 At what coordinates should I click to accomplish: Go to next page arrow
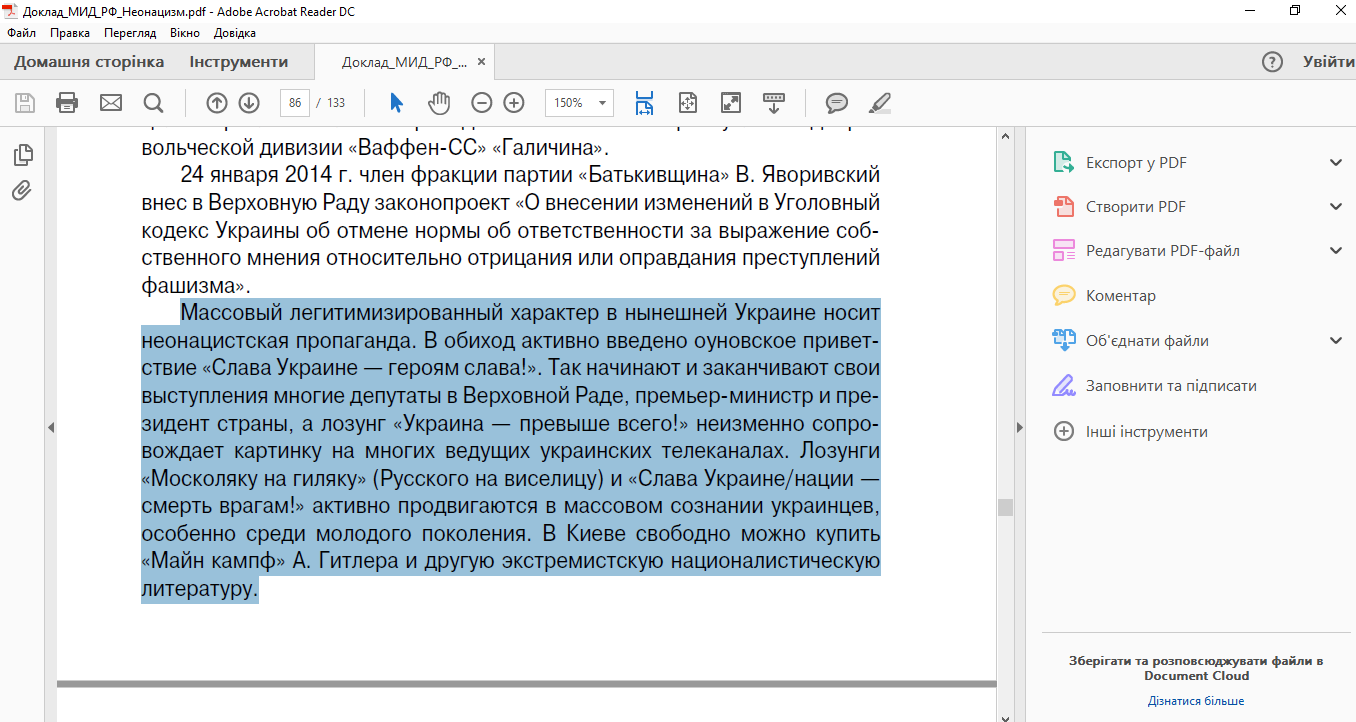(x=249, y=103)
